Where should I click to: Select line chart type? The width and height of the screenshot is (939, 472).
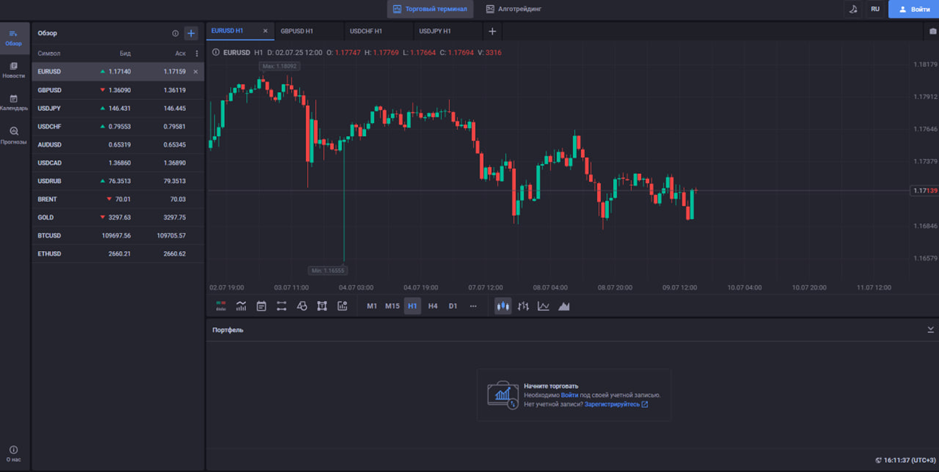(x=543, y=306)
